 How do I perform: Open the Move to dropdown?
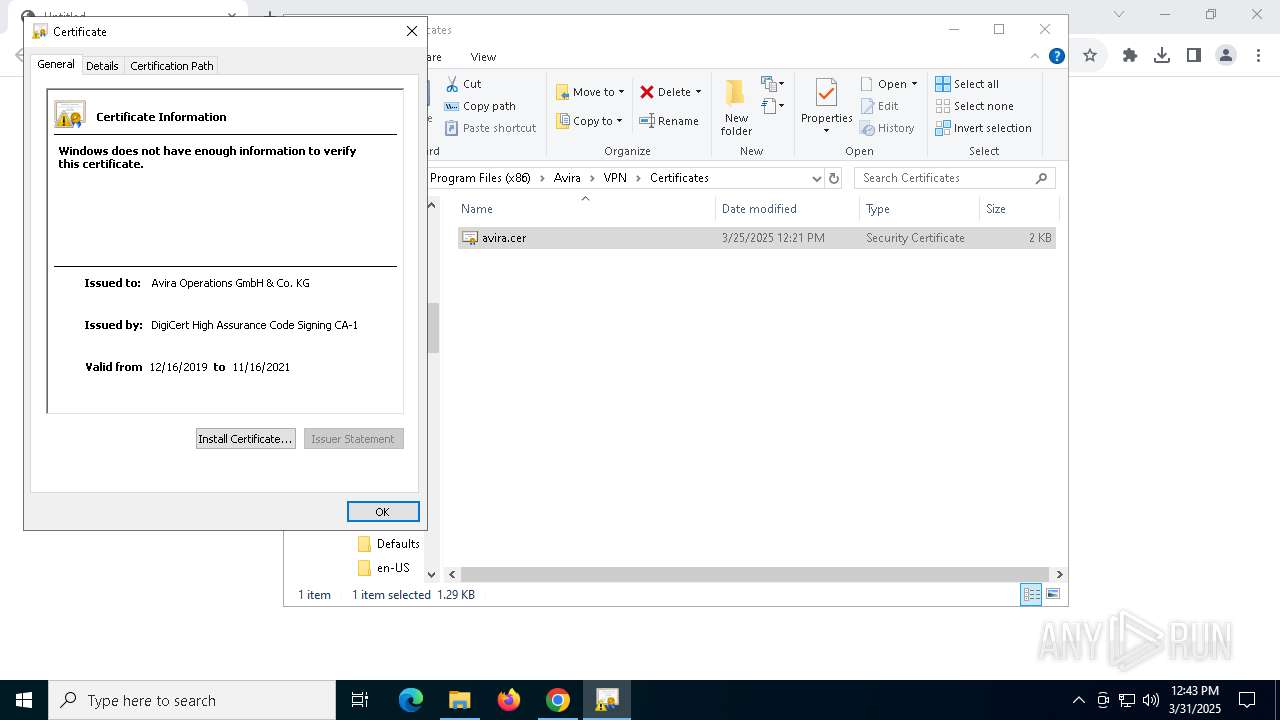[x=590, y=92]
